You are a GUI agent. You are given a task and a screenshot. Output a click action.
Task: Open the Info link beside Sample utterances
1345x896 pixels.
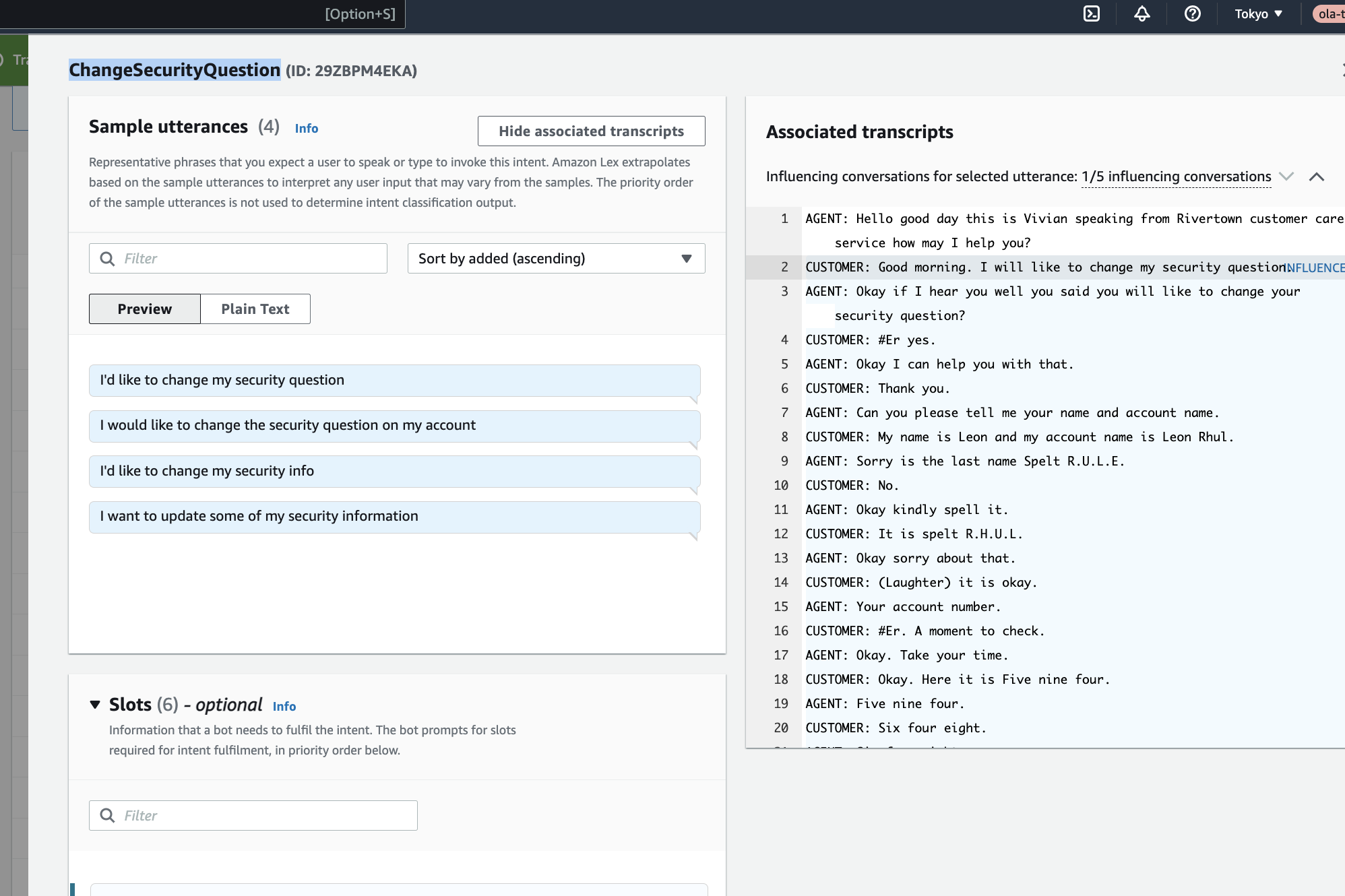(307, 128)
